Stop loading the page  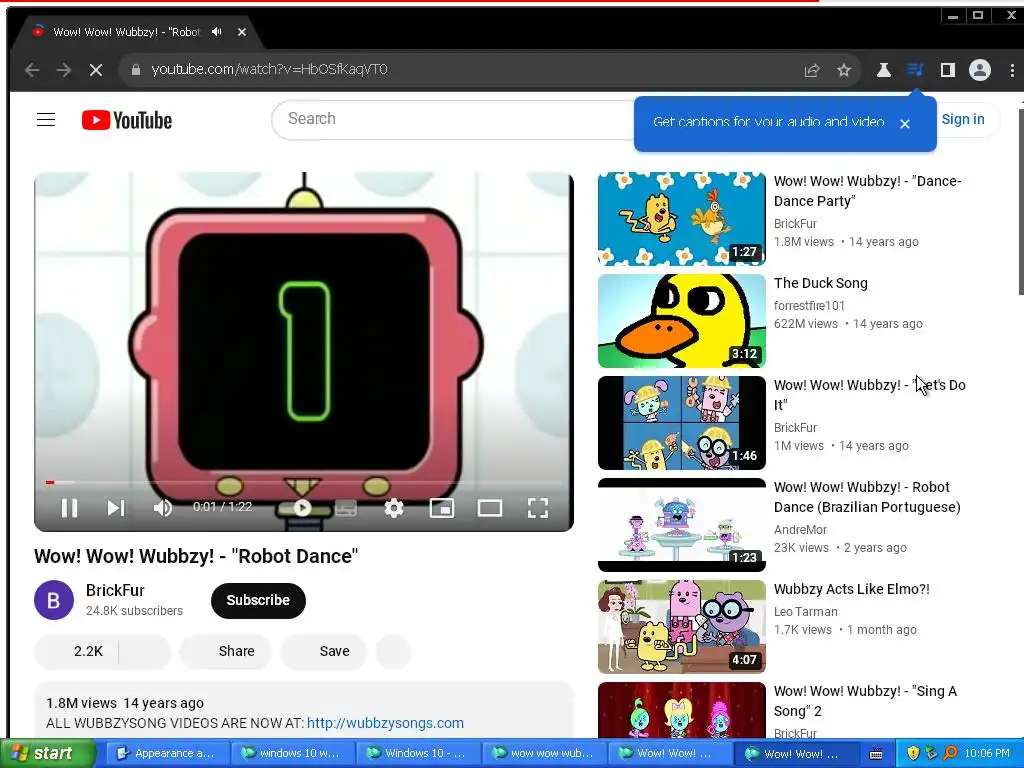point(95,70)
